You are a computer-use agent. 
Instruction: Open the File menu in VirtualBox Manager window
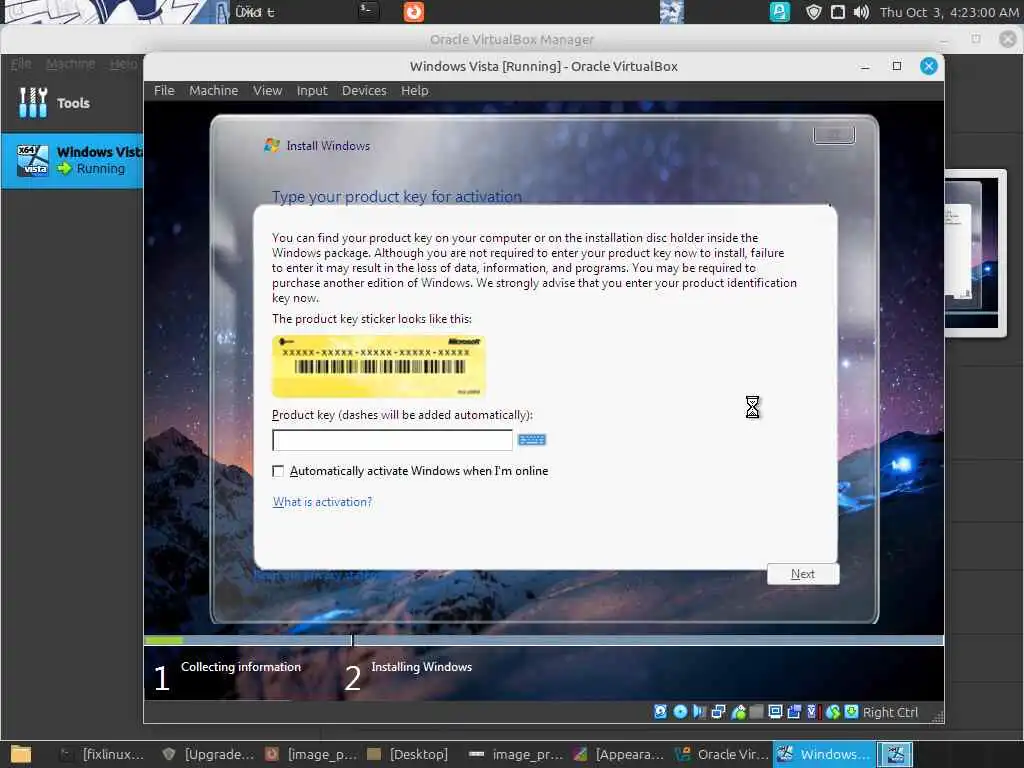[21, 63]
